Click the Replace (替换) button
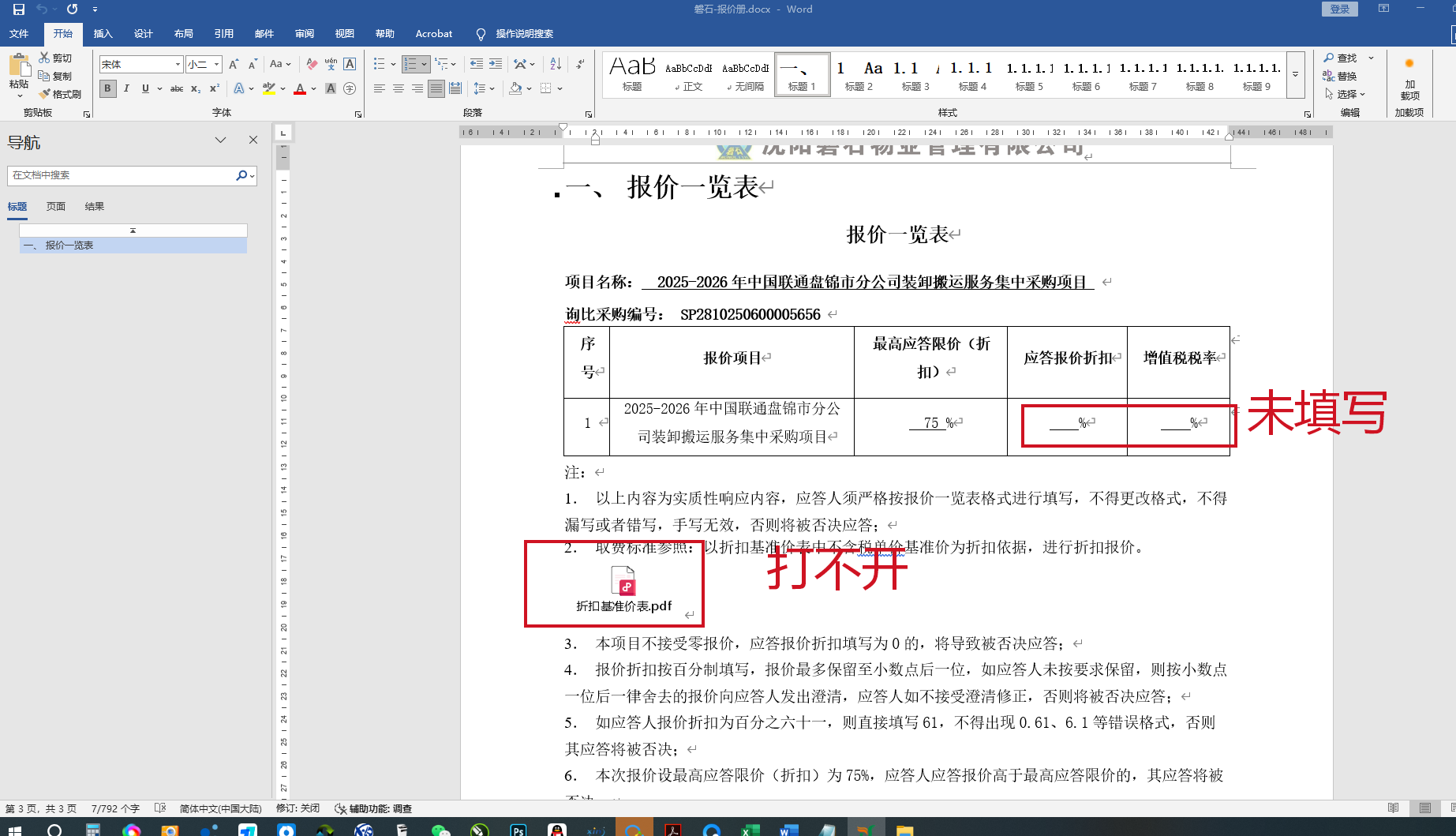Image resolution: width=1456 pixels, height=836 pixels. (1340, 76)
